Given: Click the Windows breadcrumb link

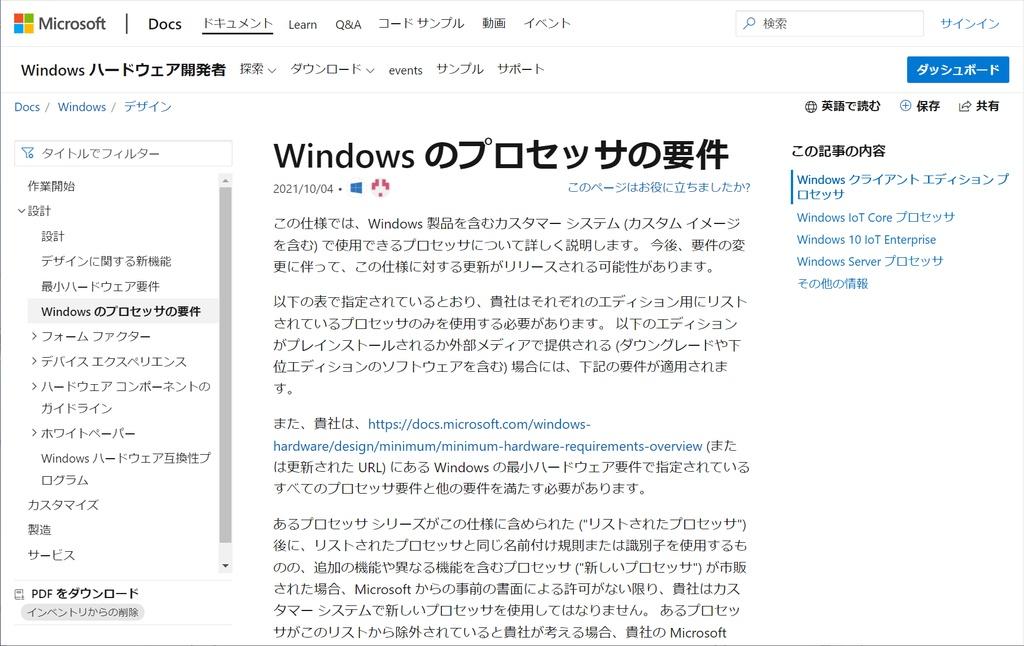Looking at the screenshot, I should [x=82, y=106].
